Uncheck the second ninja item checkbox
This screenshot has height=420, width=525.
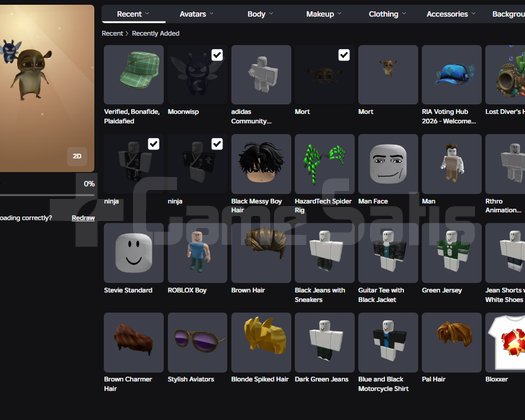[x=217, y=144]
